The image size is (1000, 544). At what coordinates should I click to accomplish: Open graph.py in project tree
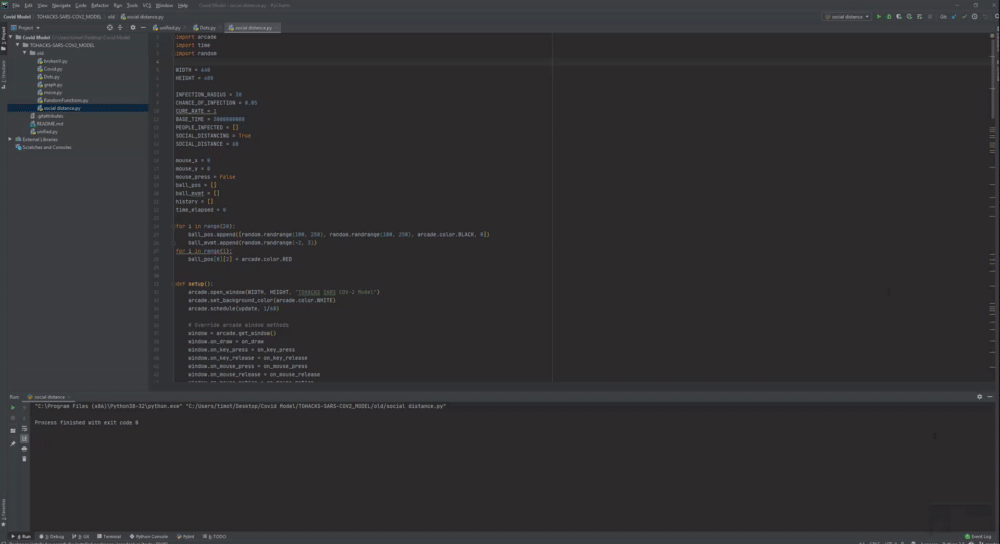tap(50, 84)
